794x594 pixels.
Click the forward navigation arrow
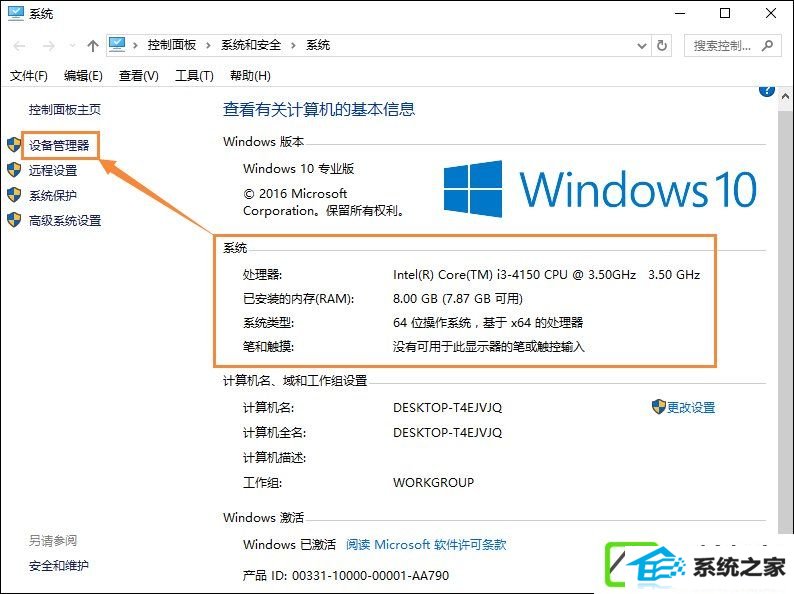tap(49, 47)
